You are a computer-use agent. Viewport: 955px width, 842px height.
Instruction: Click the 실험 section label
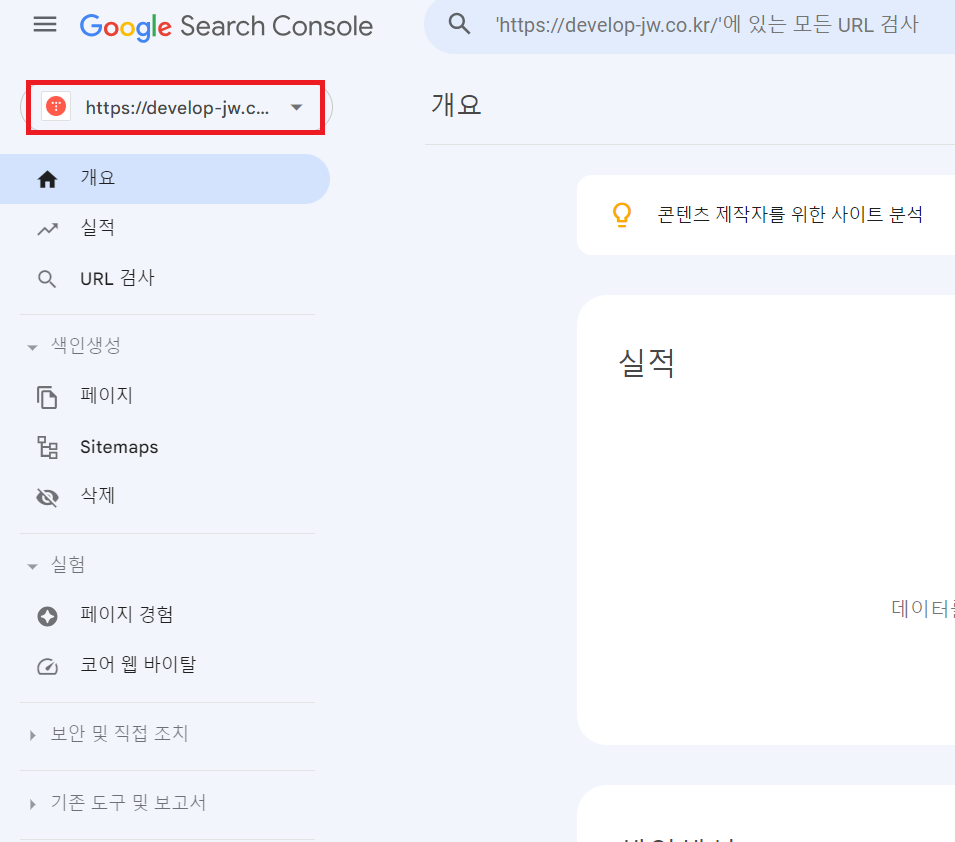pos(68,564)
